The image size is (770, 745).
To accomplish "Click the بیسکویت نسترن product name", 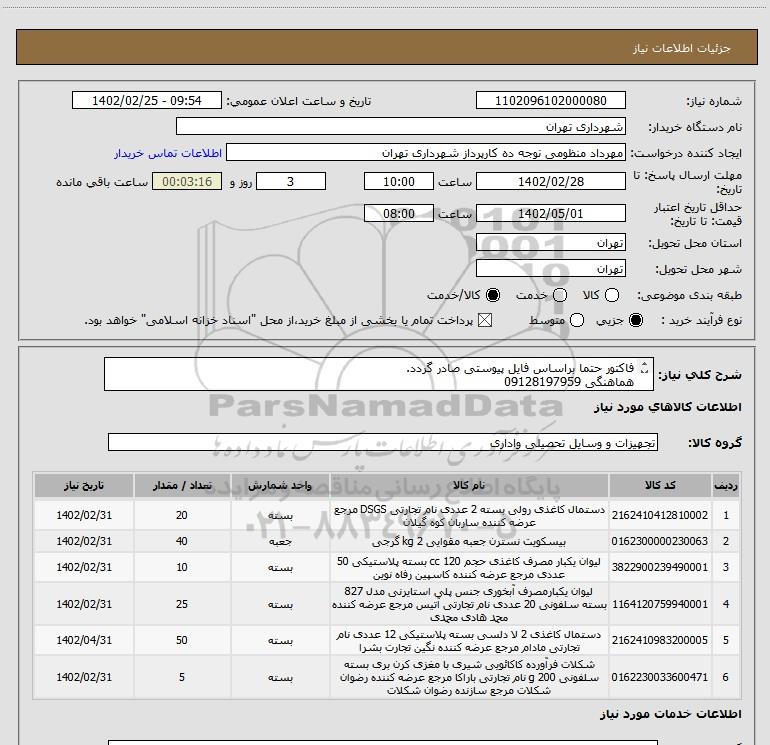I will pyautogui.click(x=469, y=542).
